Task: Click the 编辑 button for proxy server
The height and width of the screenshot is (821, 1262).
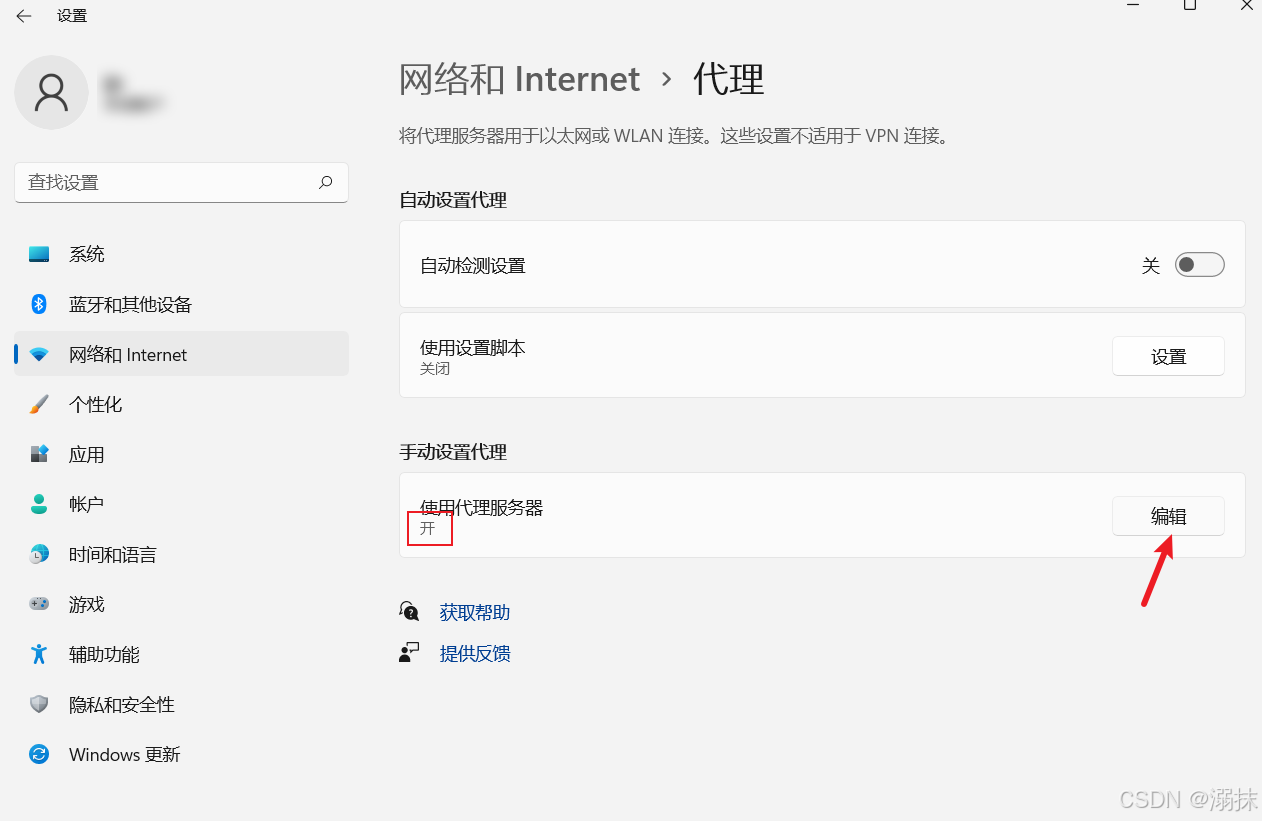Action: point(1168,516)
